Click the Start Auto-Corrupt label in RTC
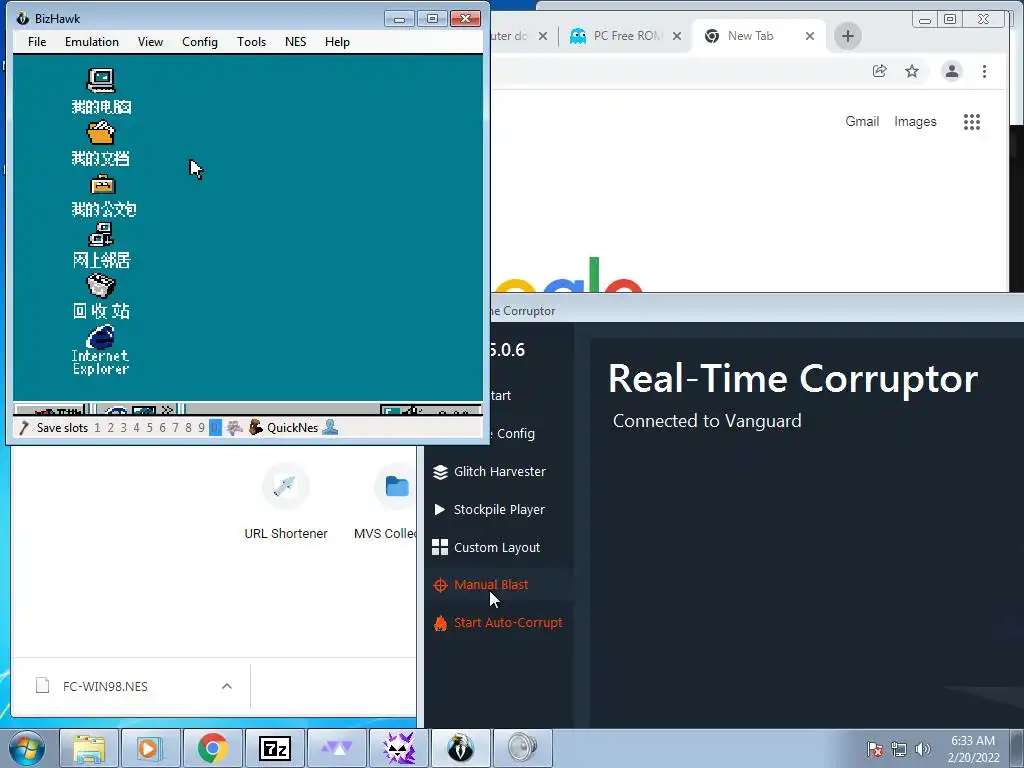 [508, 623]
